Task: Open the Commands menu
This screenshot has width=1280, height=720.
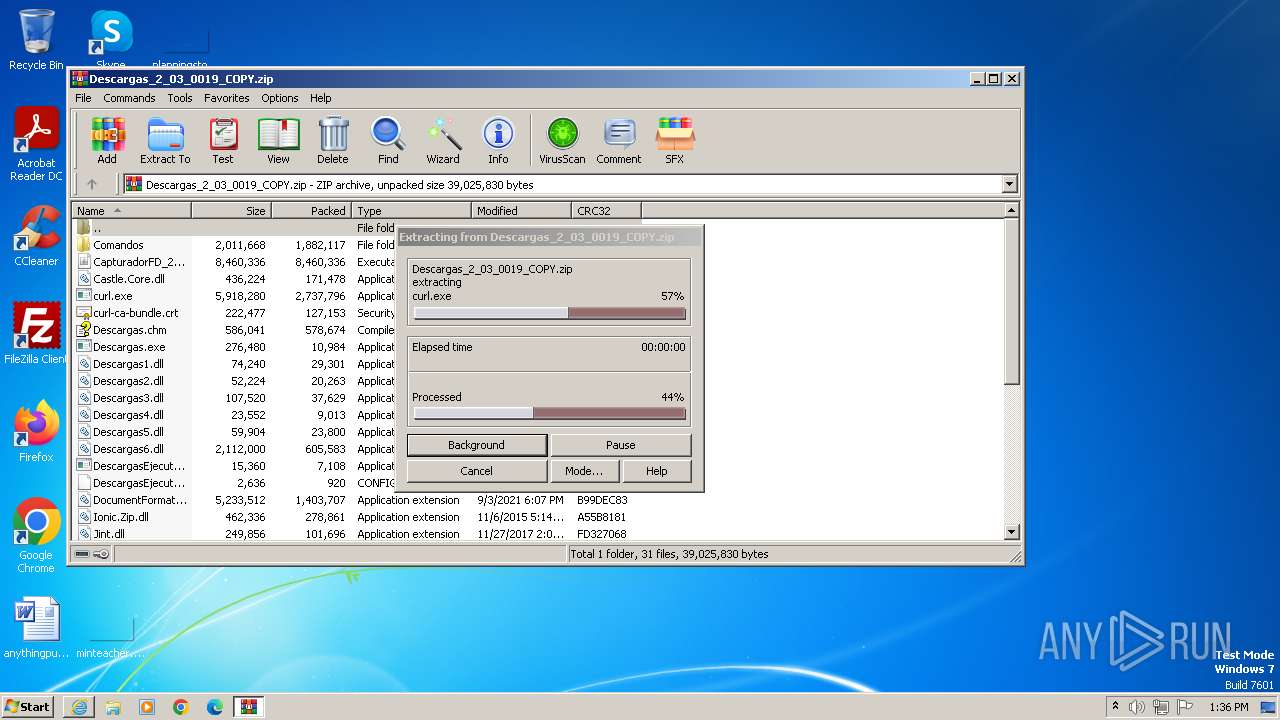Action: coord(129,98)
